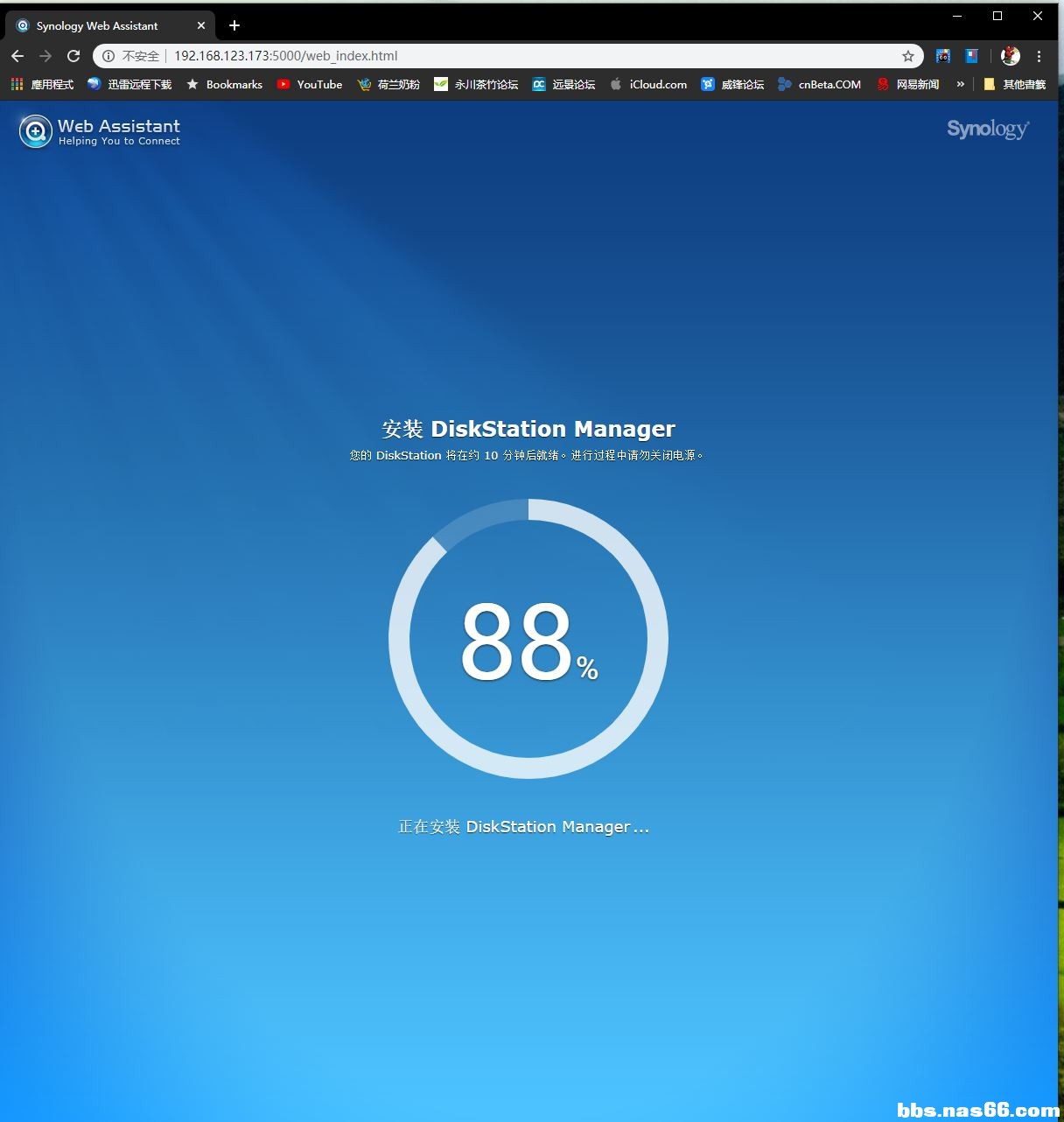Open the iCloud.com bookmark
Screen dimensions: 1064x1122
[648, 84]
